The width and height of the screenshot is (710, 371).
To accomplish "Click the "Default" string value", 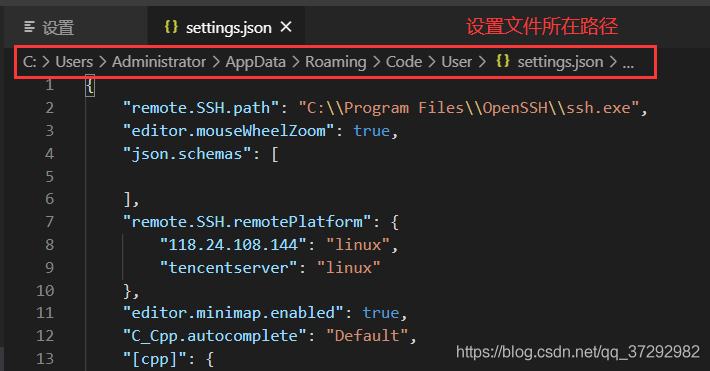I will tap(367, 336).
